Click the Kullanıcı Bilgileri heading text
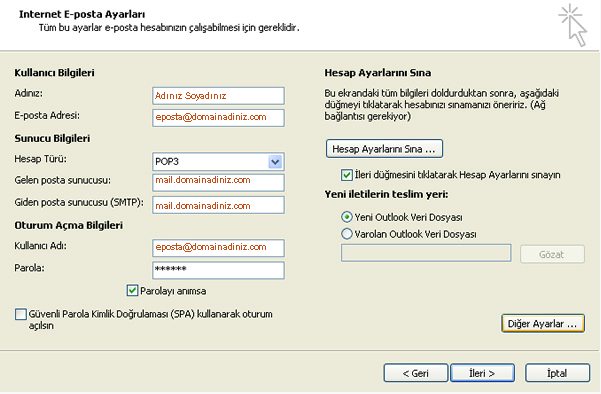Screen dimensions: 601x394 [54, 73]
